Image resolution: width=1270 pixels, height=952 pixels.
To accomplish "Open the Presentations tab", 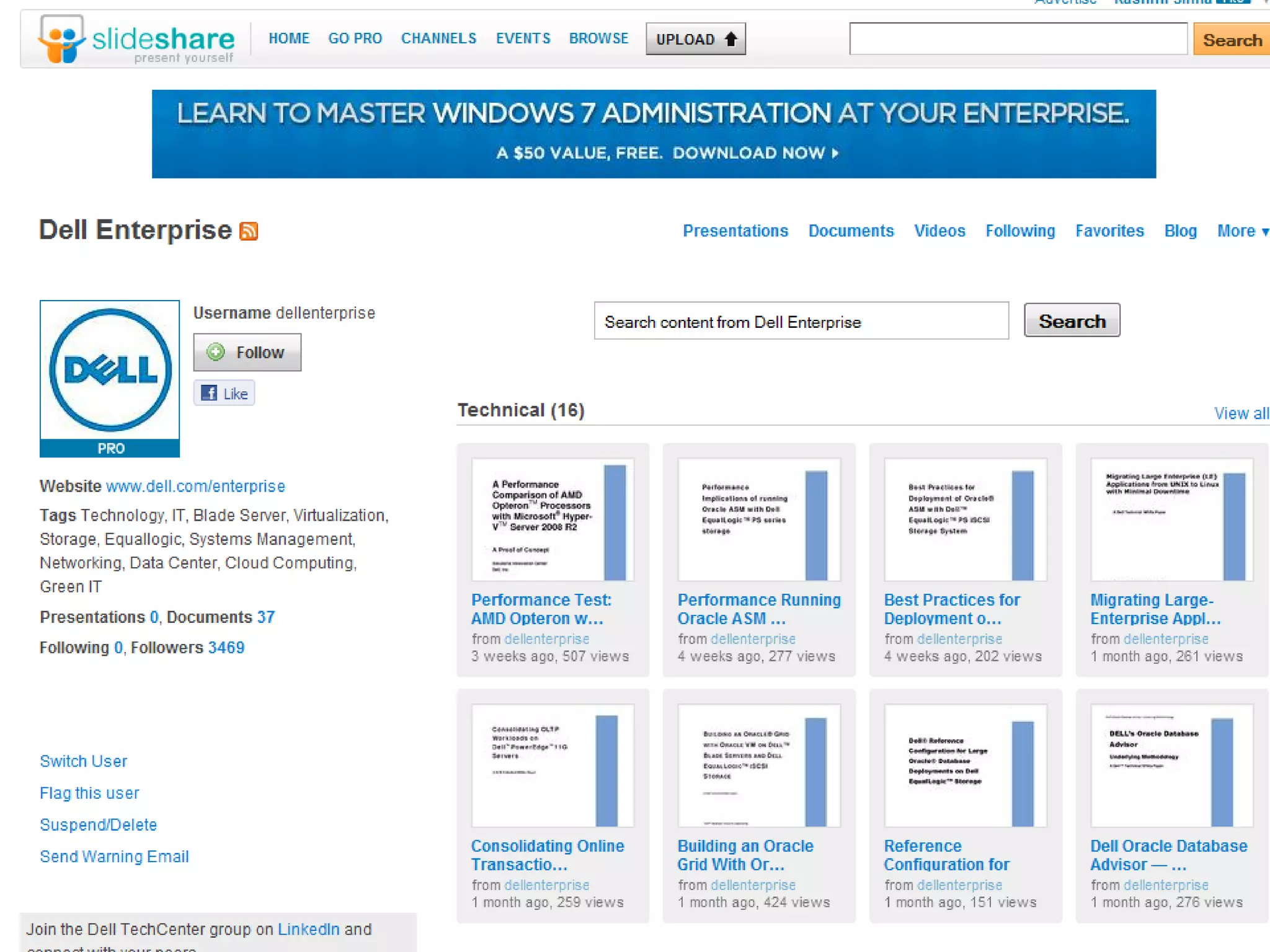I will pyautogui.click(x=735, y=231).
